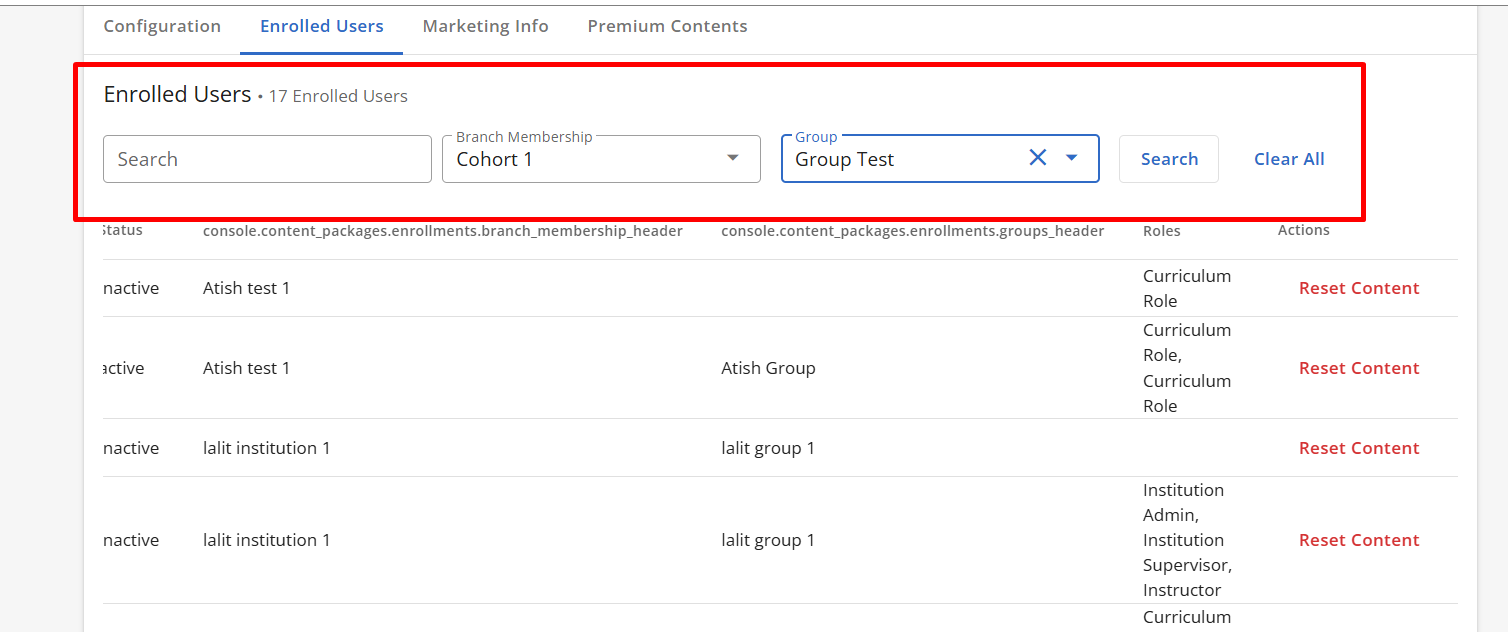Reset Content for the lalit row without roles
This screenshot has height=632, width=1508.
1358,448
